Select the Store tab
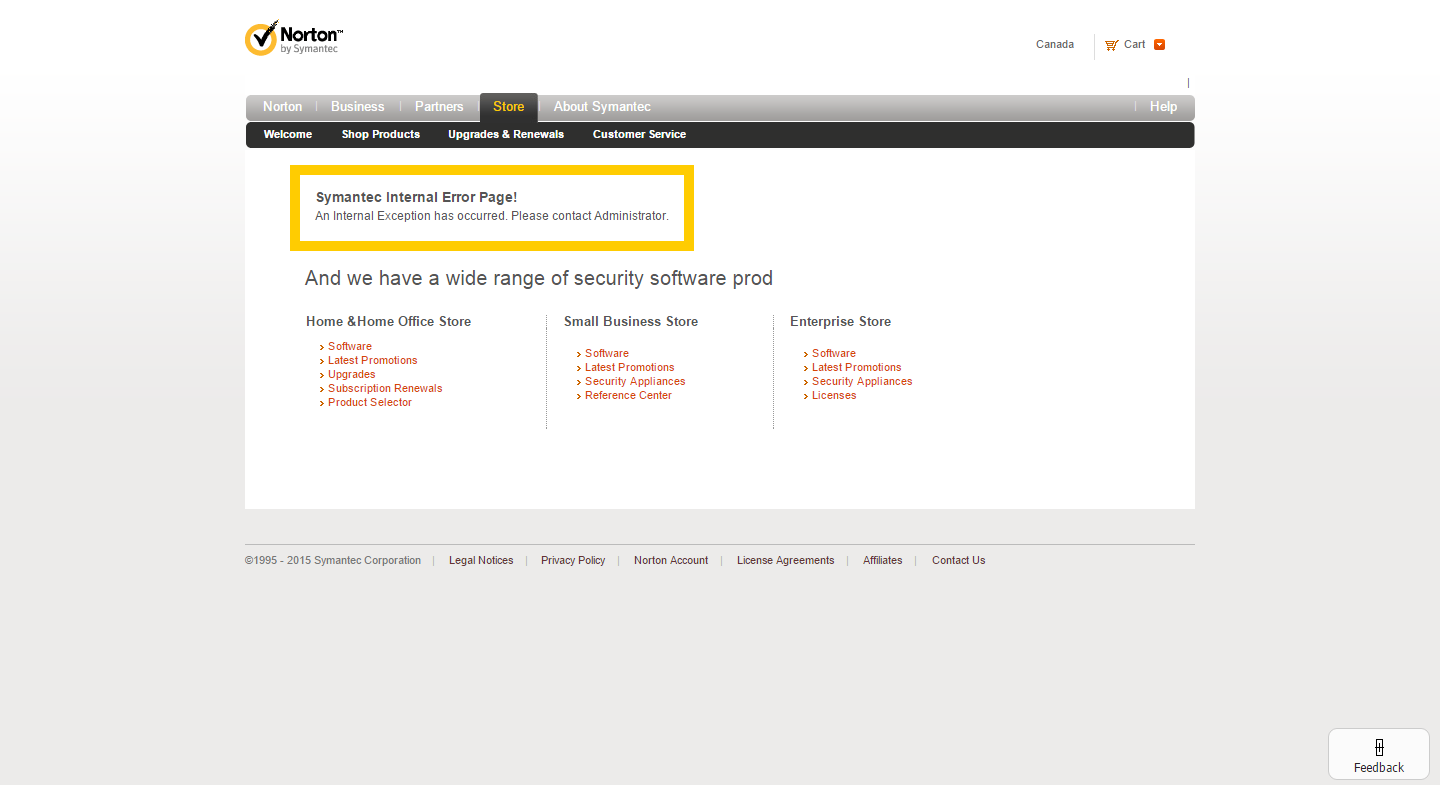The image size is (1440, 785). (508, 107)
